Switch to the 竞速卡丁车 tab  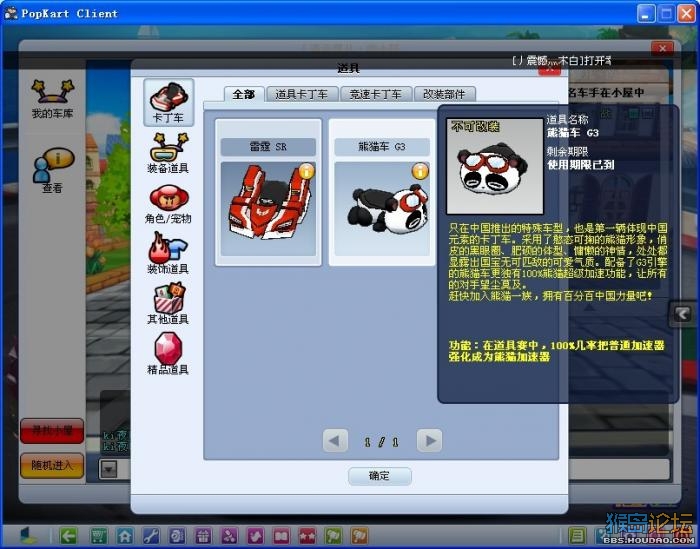[375, 94]
